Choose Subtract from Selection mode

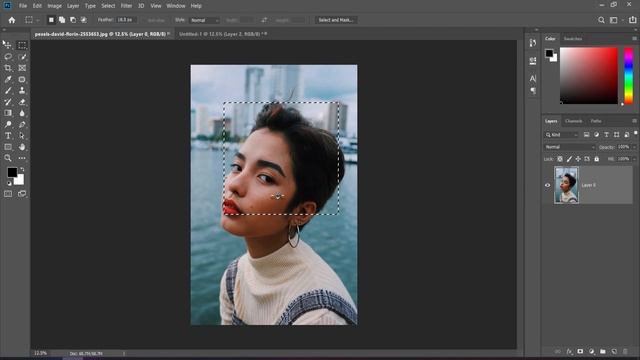[x=73, y=20]
